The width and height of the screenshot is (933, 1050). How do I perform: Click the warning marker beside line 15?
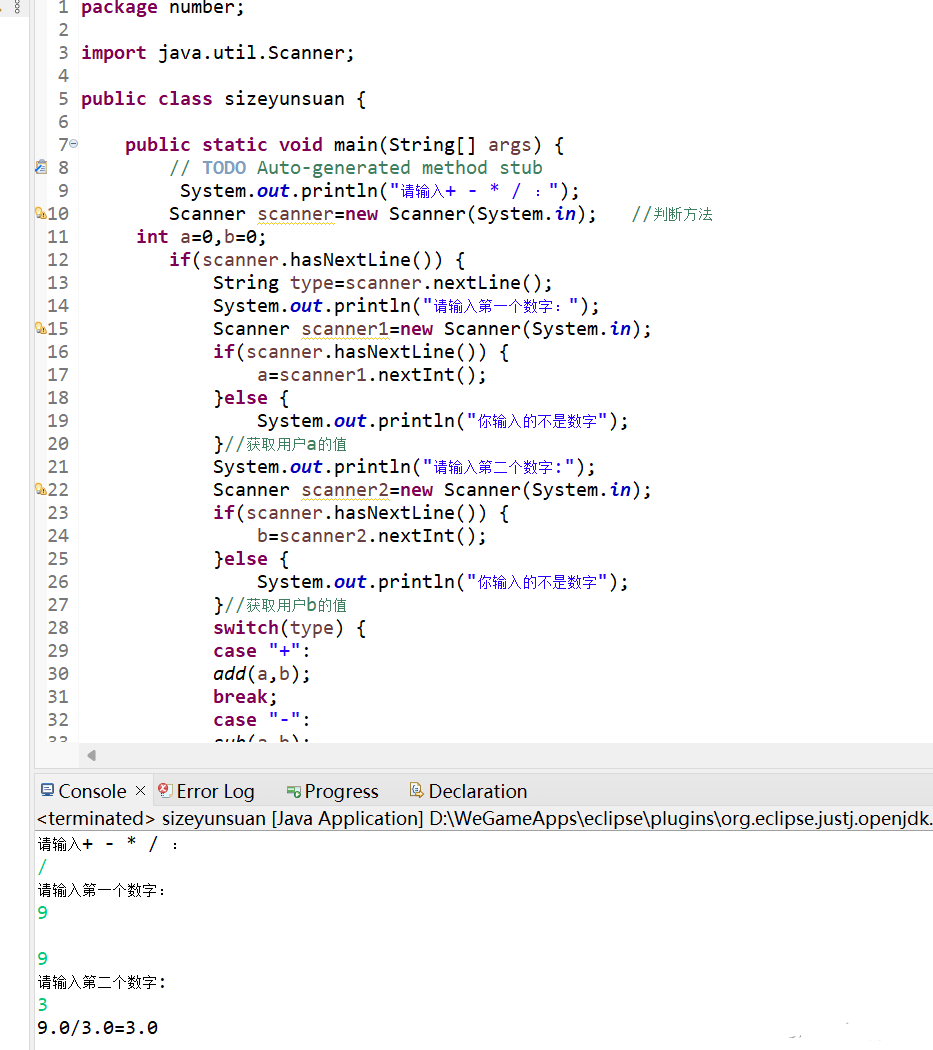click(40, 328)
